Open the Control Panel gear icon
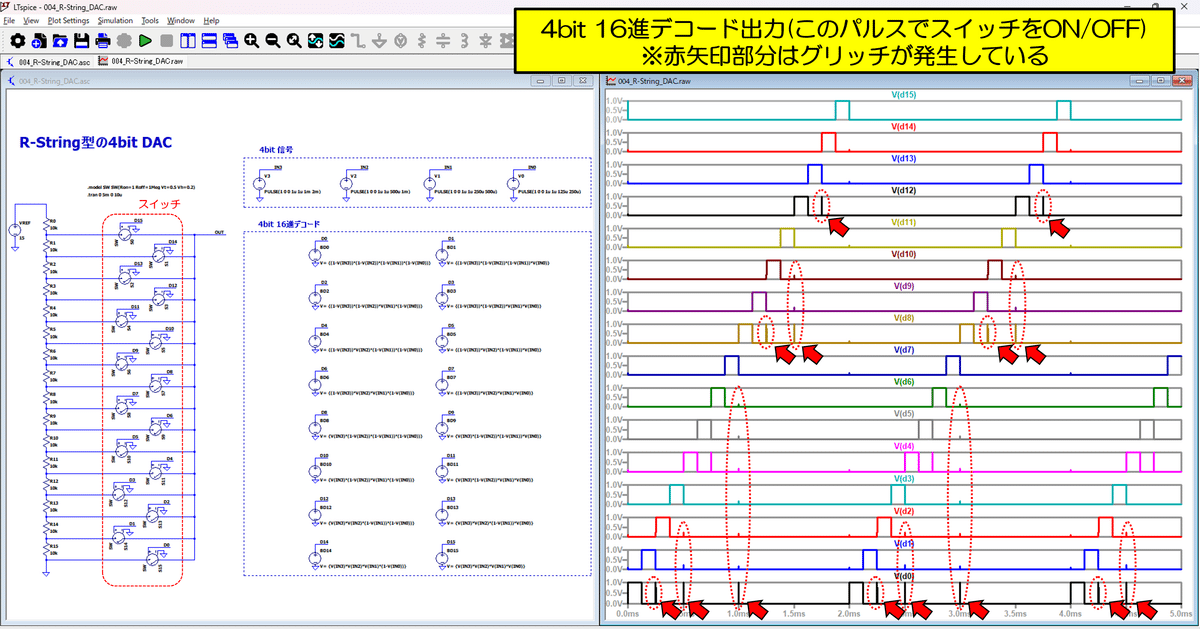This screenshot has width=1200, height=629. pyautogui.click(x=17, y=40)
